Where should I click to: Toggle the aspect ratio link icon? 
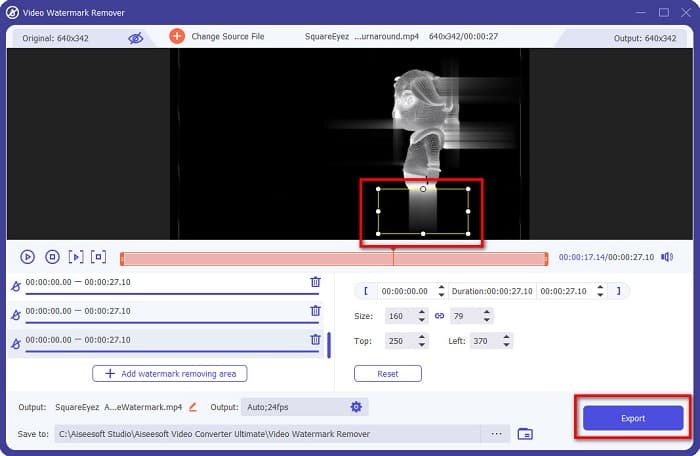(439, 316)
